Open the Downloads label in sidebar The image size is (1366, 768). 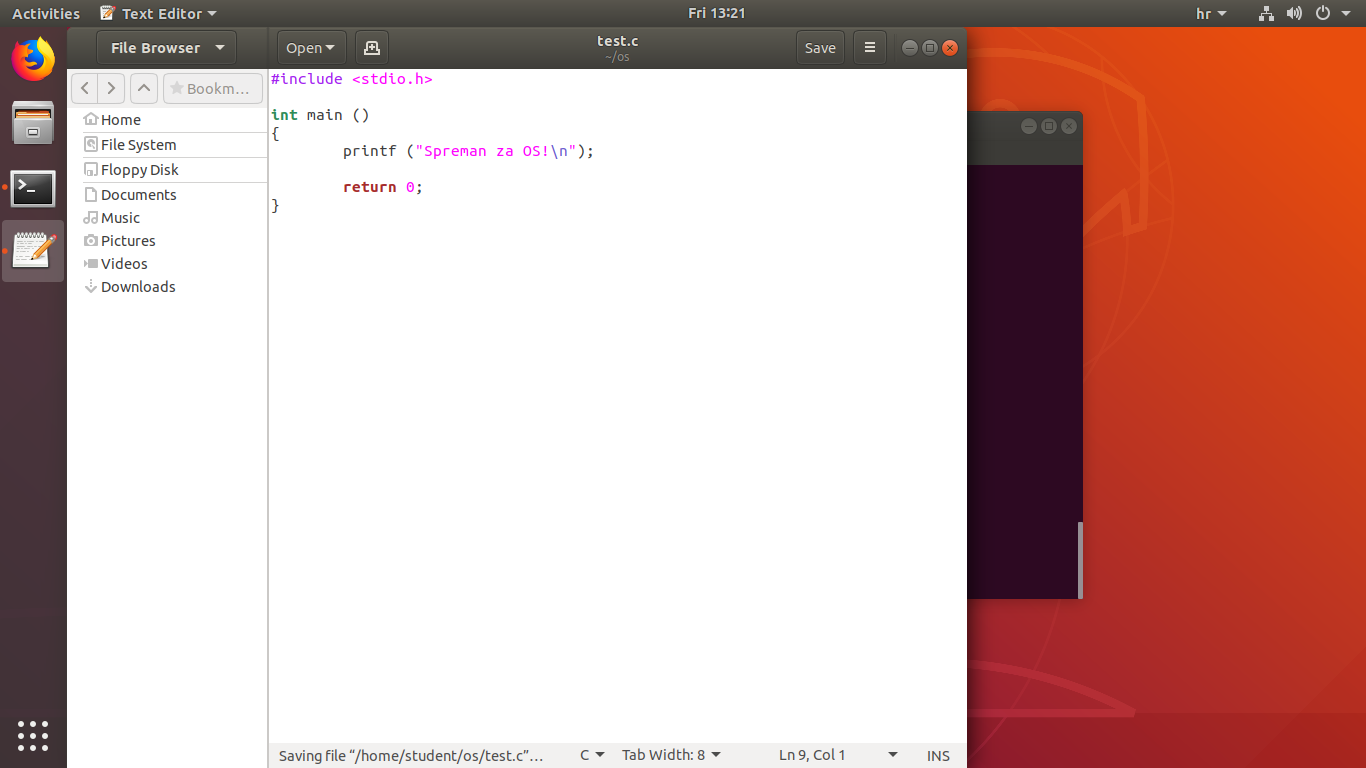tap(138, 286)
